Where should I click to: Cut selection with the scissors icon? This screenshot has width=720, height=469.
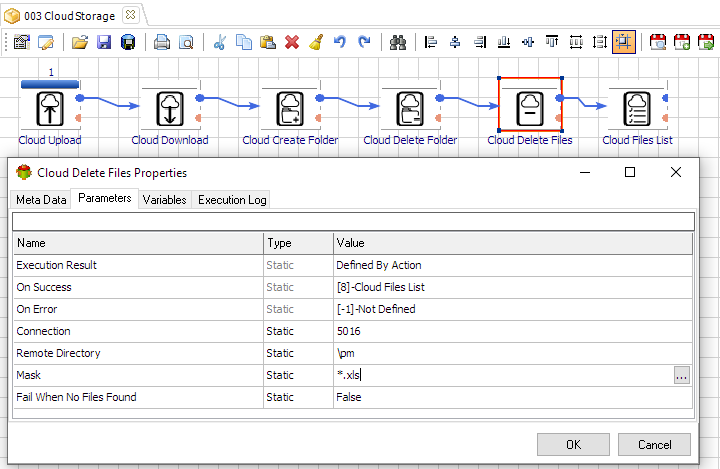click(220, 42)
